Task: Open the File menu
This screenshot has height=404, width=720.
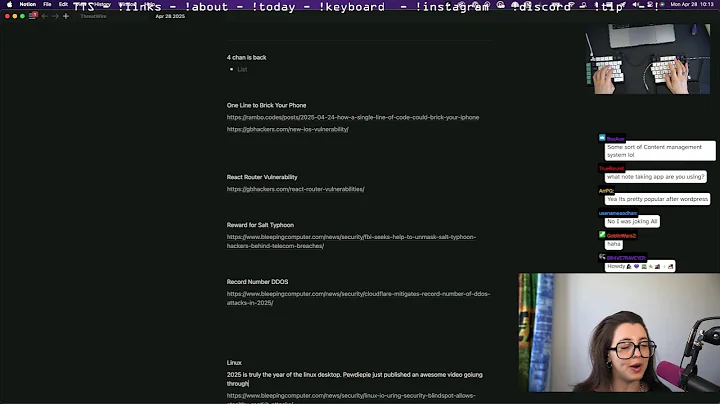Action: pyautogui.click(x=47, y=4)
